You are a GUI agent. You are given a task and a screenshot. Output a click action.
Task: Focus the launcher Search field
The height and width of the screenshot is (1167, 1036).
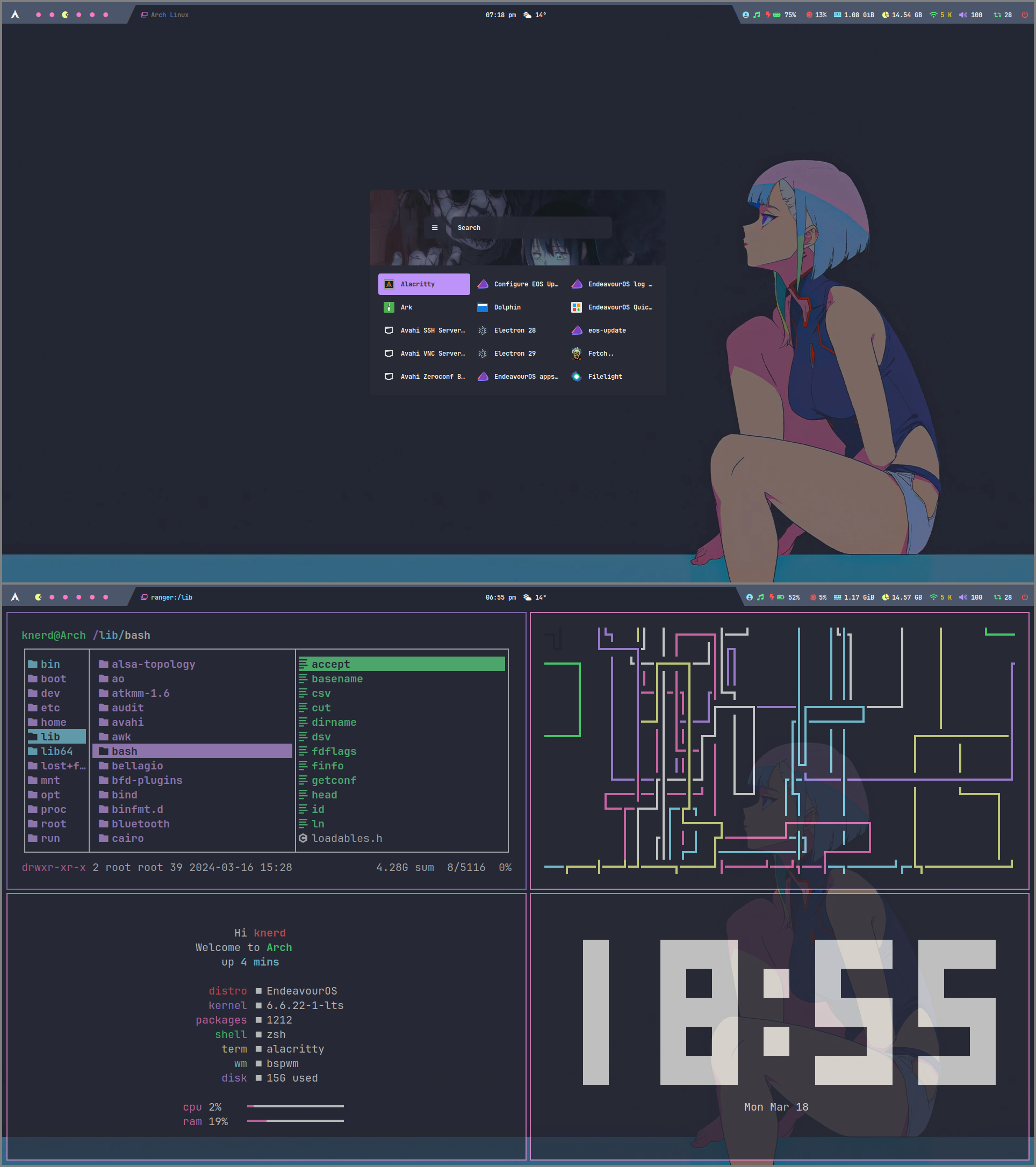point(531,228)
